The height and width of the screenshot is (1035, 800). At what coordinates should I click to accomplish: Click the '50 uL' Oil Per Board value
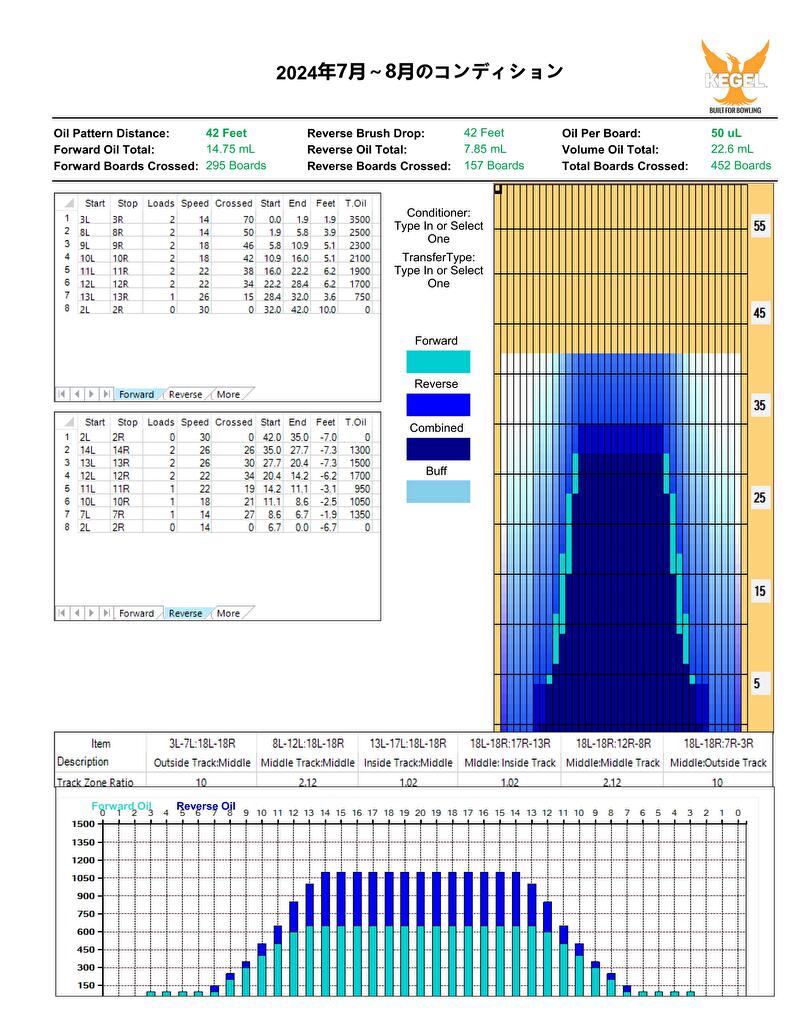726,133
